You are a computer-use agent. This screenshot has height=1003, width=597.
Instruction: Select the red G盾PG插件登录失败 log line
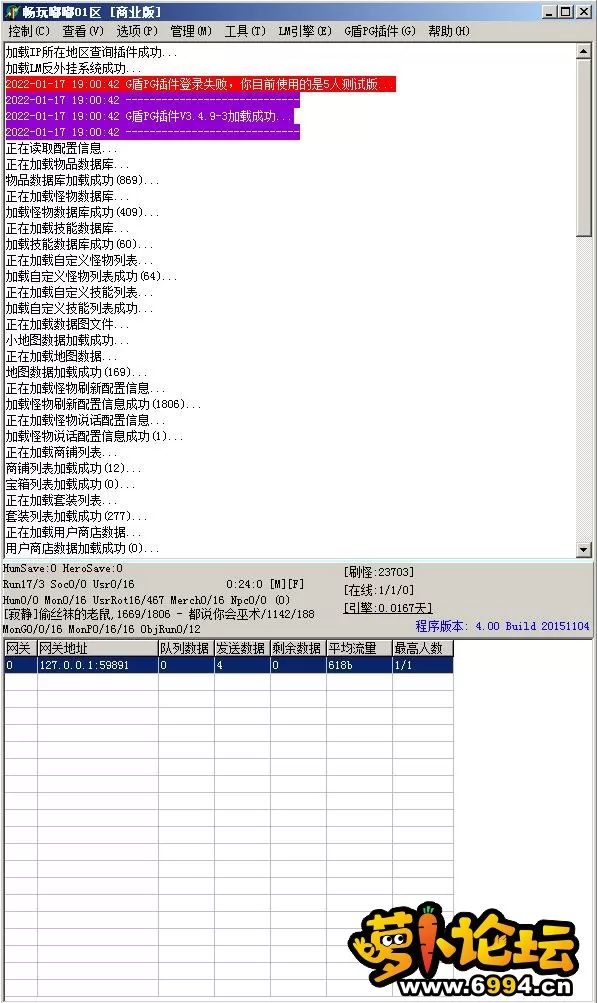(x=200, y=84)
